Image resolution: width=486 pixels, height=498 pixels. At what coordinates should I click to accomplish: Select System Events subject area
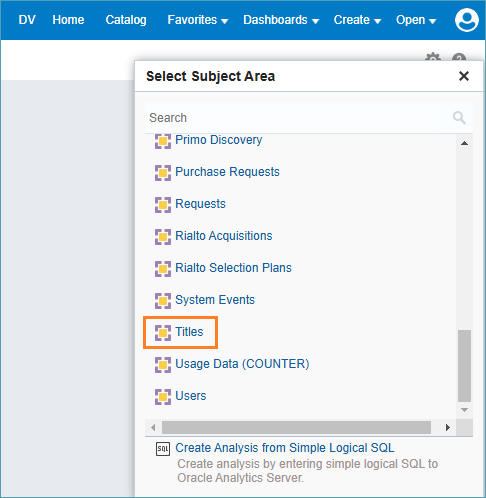coord(215,300)
